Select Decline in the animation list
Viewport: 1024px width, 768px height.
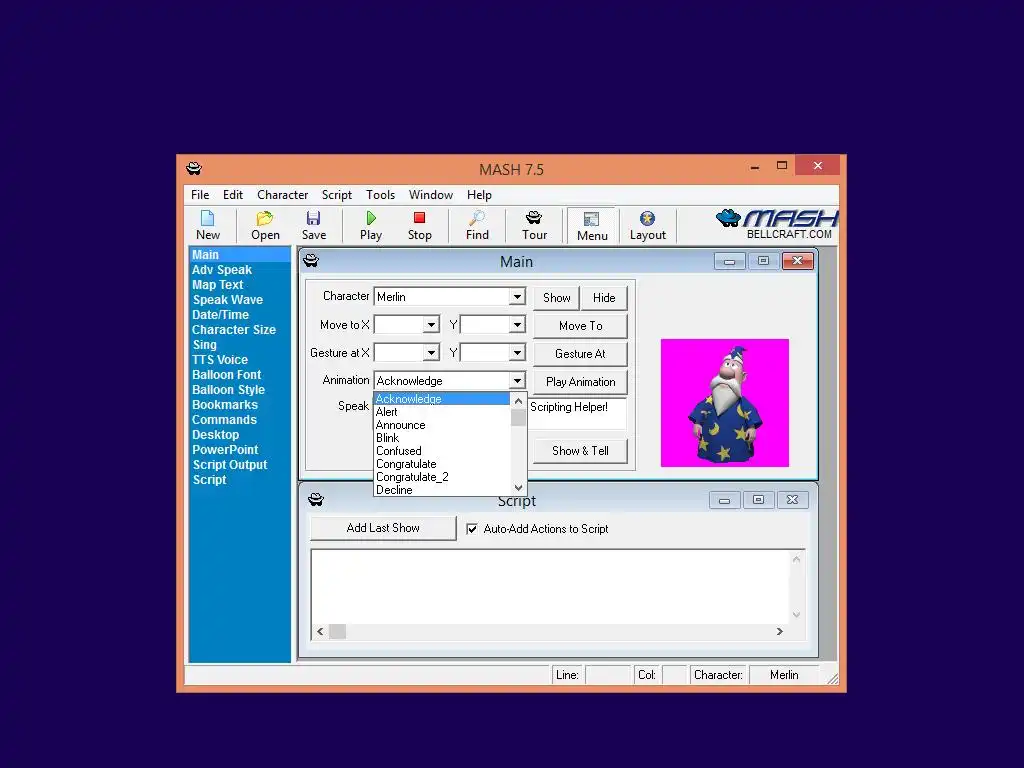(442, 490)
